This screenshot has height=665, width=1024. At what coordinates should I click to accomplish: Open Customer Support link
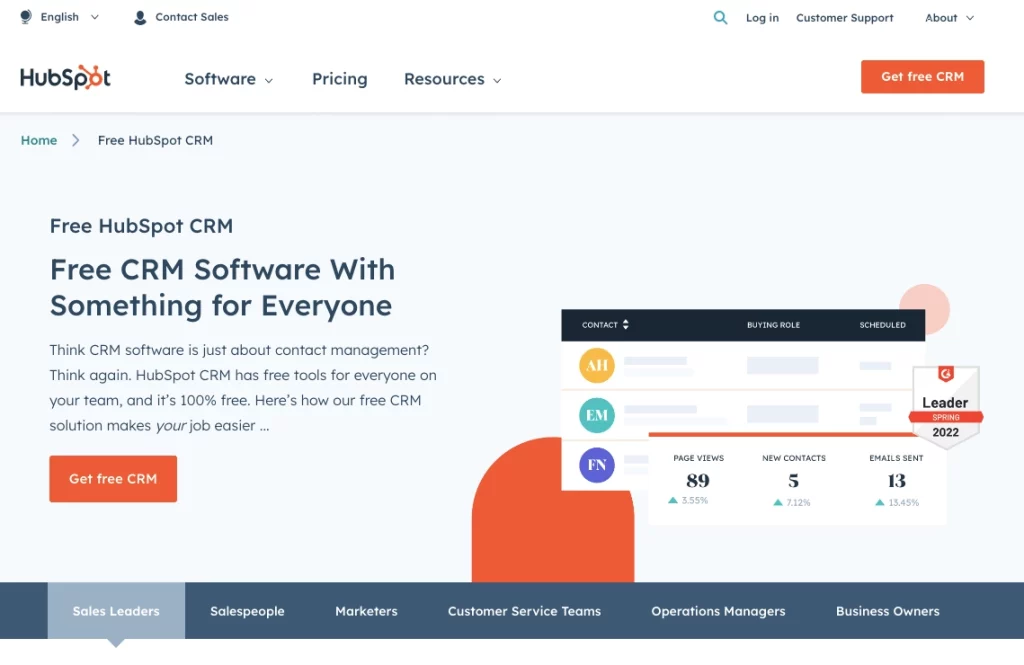tap(844, 18)
